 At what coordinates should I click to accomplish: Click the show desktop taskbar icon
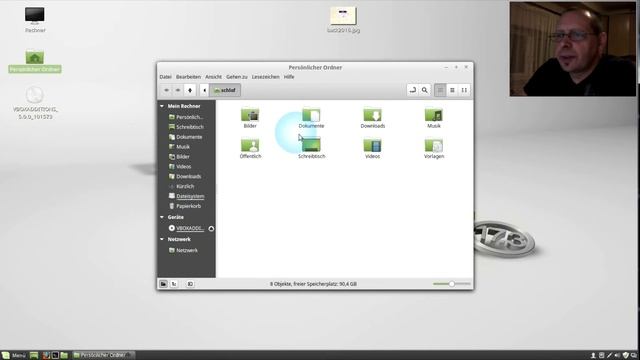tap(34, 355)
